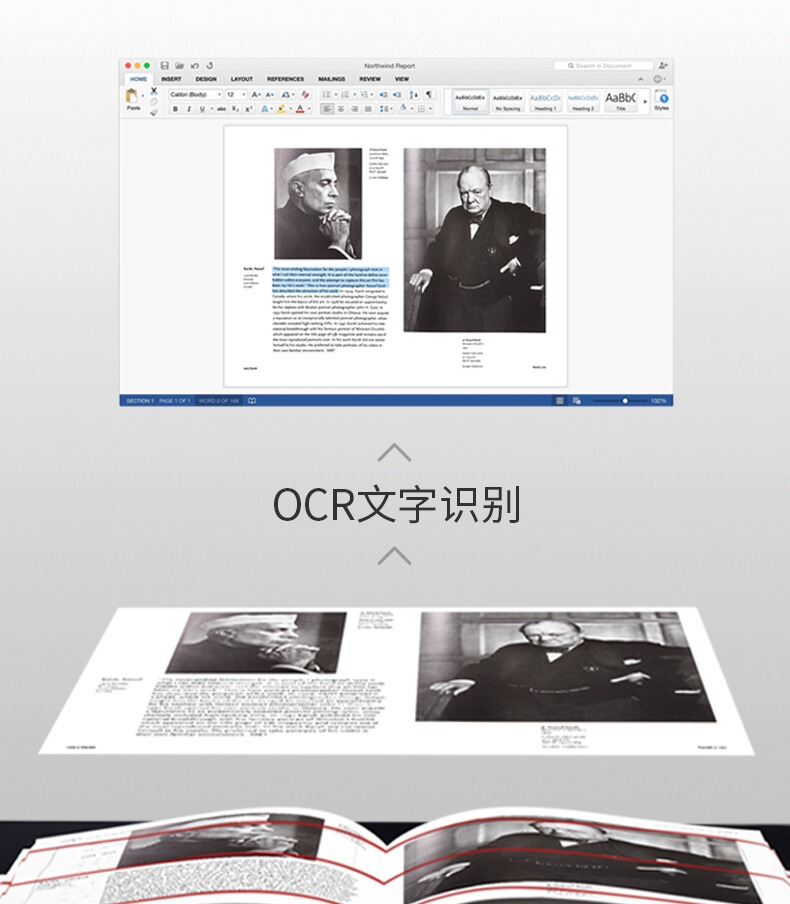
Task: Click the Increase Indent icon
Action: 397,95
